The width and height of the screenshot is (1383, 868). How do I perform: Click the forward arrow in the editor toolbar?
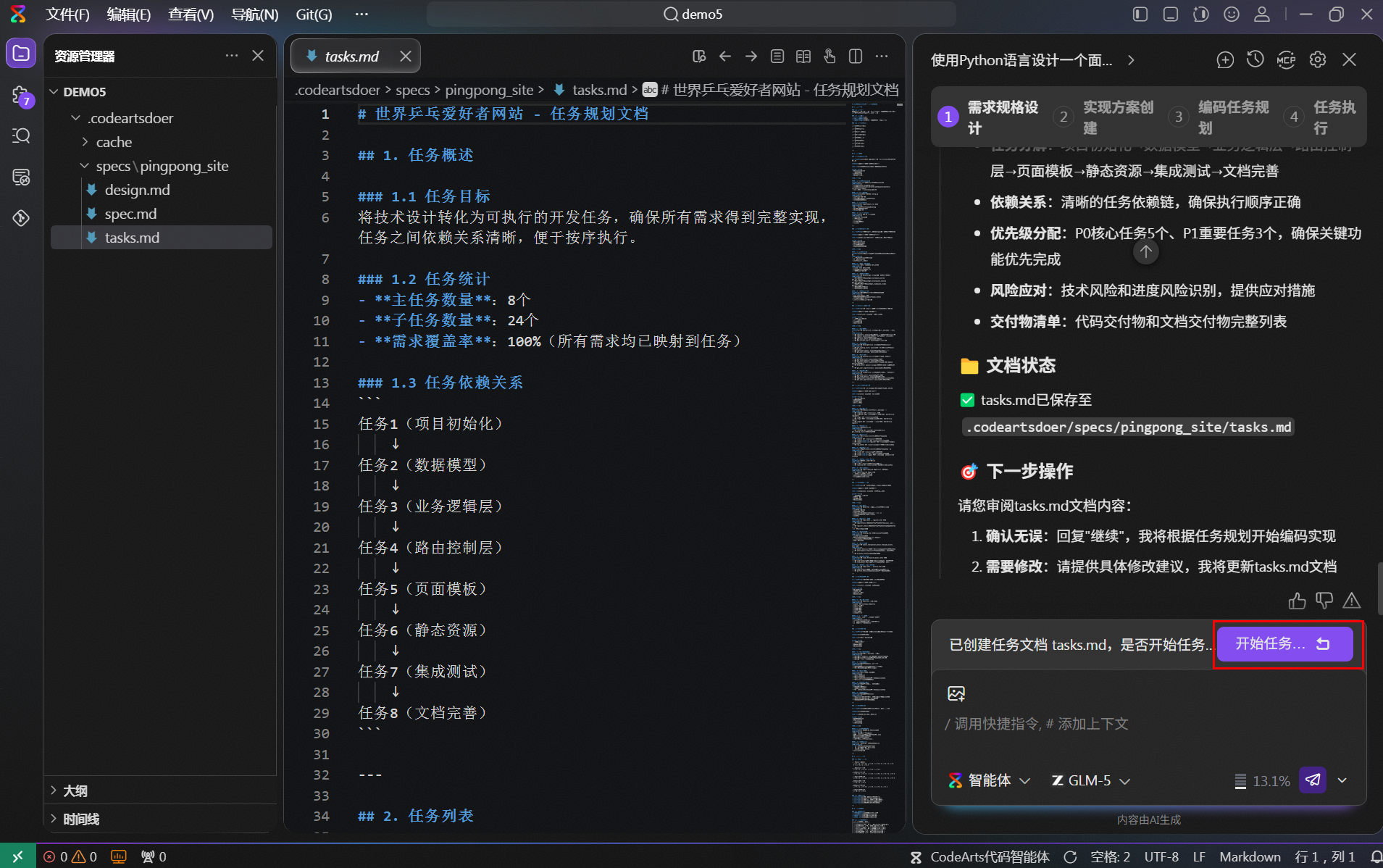click(x=751, y=57)
